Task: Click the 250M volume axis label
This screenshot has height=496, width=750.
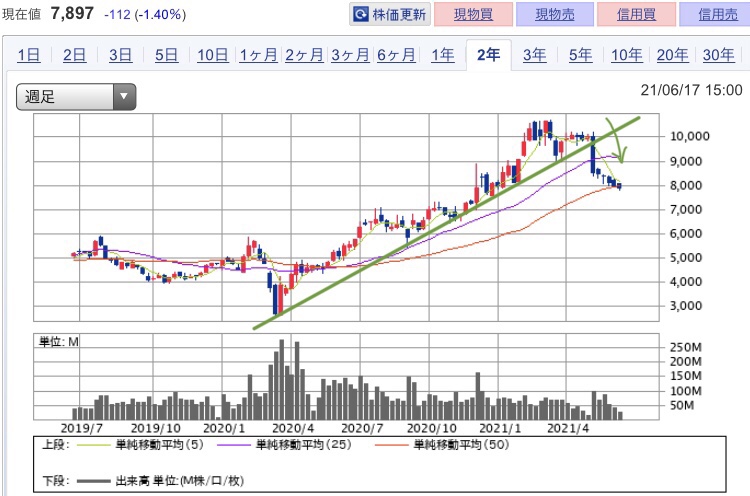Action: [x=685, y=347]
